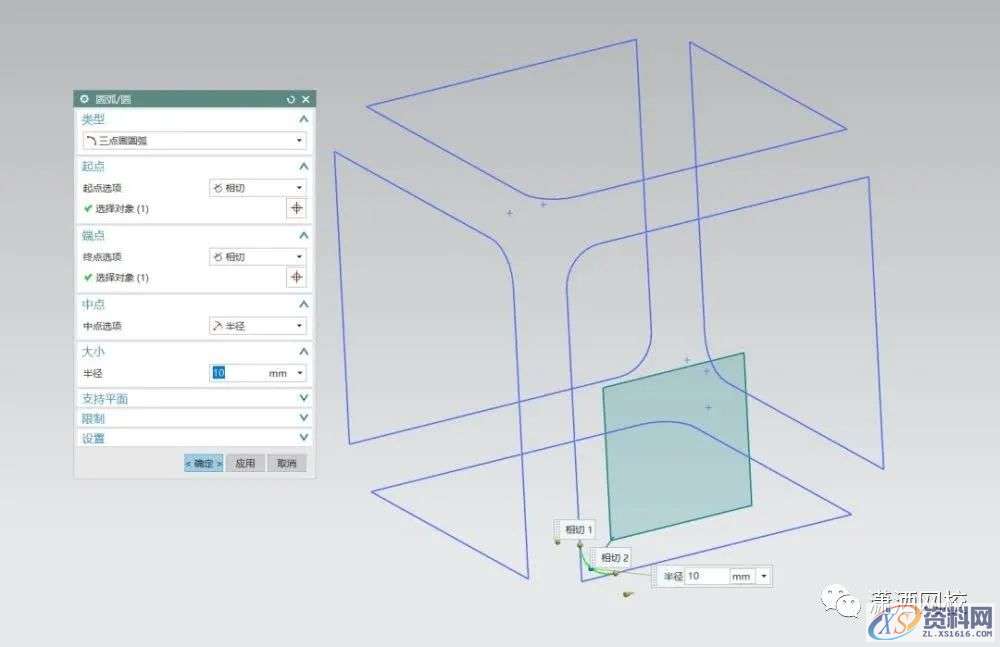Click the 半径 input field in dialog
This screenshot has width=1000, height=647.
238,373
